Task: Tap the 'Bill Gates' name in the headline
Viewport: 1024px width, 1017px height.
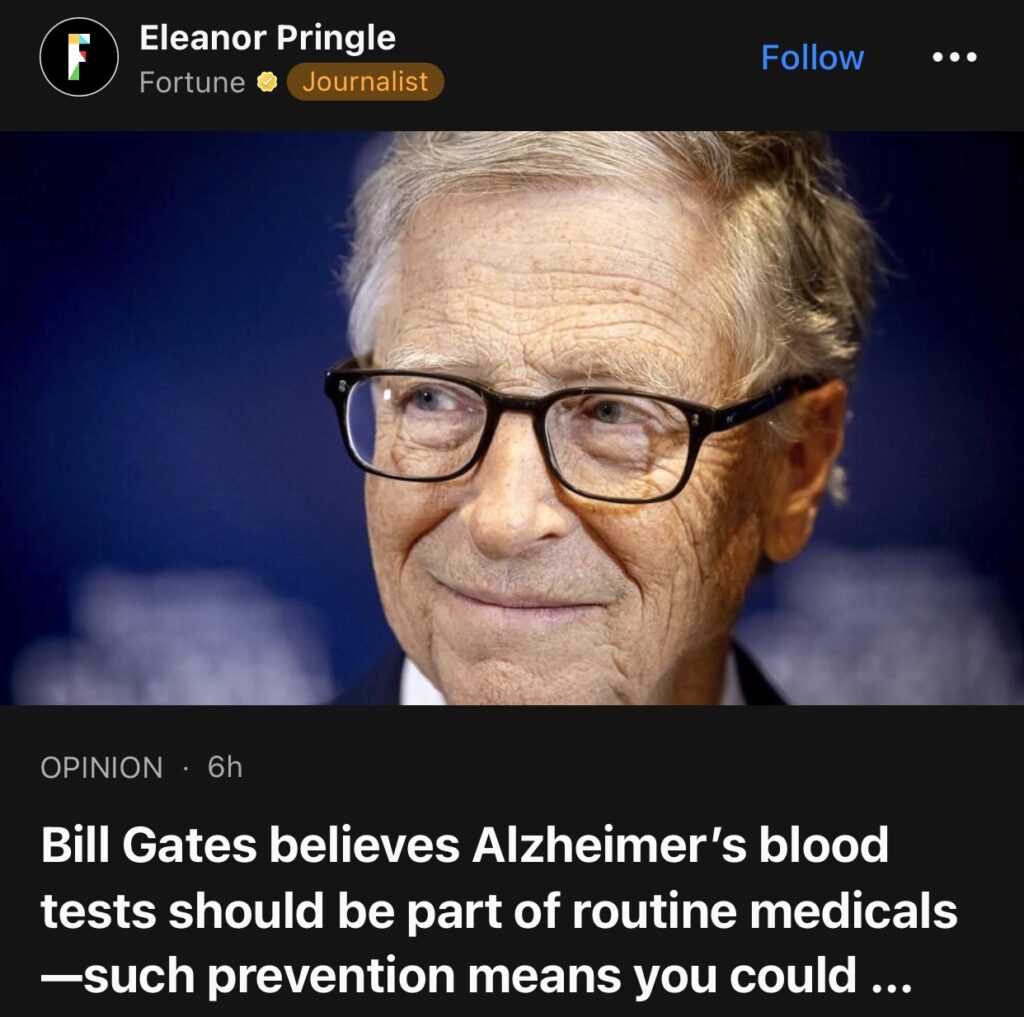Action: pyautogui.click(x=148, y=845)
